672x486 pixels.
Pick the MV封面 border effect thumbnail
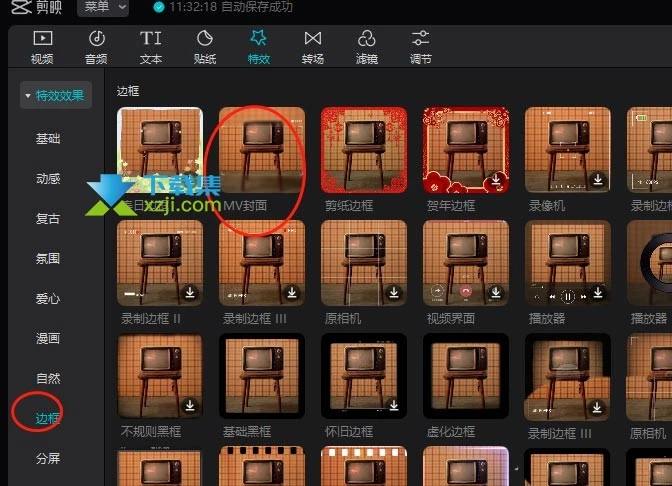click(x=262, y=149)
